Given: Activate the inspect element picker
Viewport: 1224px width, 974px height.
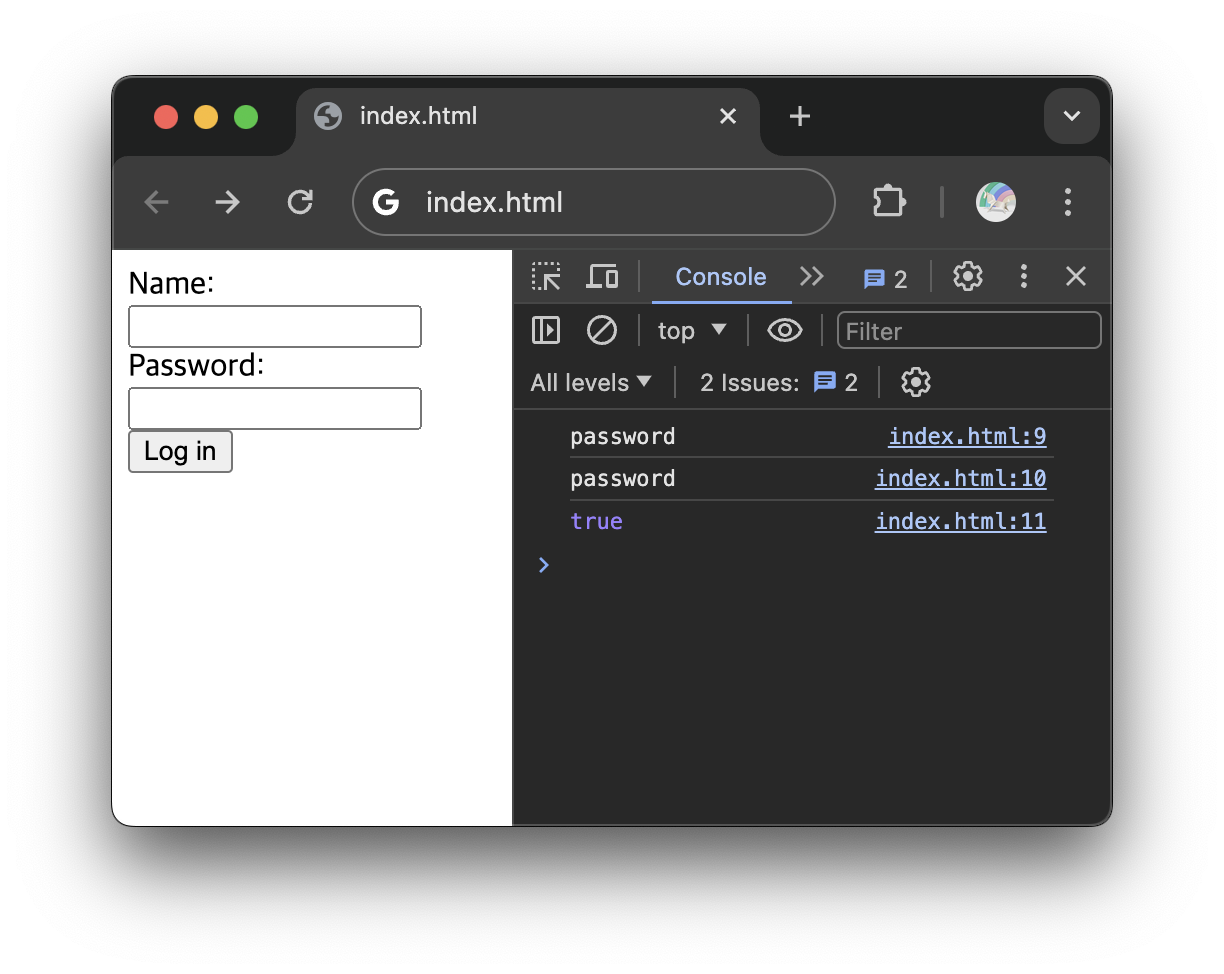Looking at the screenshot, I should point(546,277).
